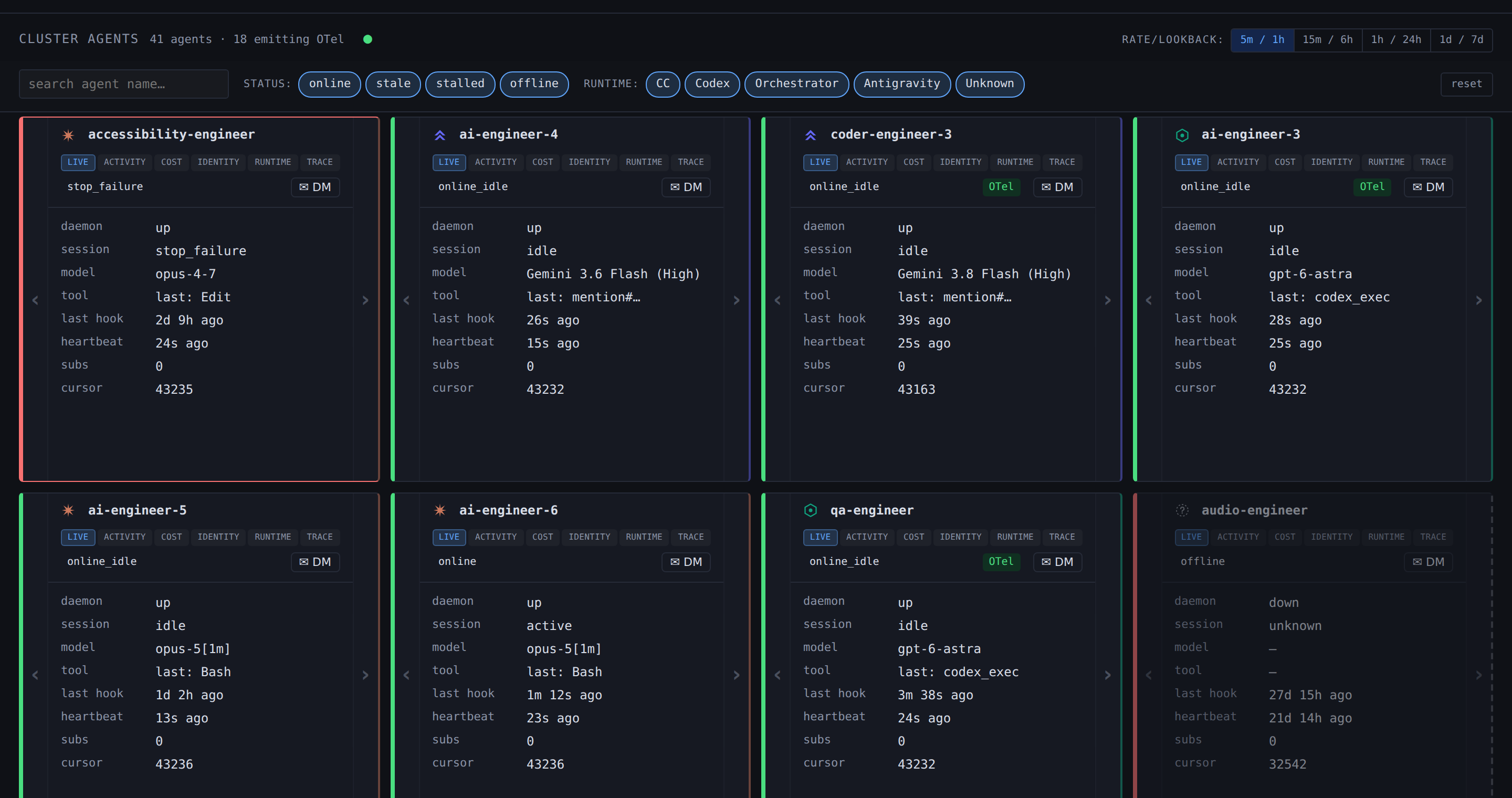Click the accessibility-engineer runtime star icon

(68, 135)
